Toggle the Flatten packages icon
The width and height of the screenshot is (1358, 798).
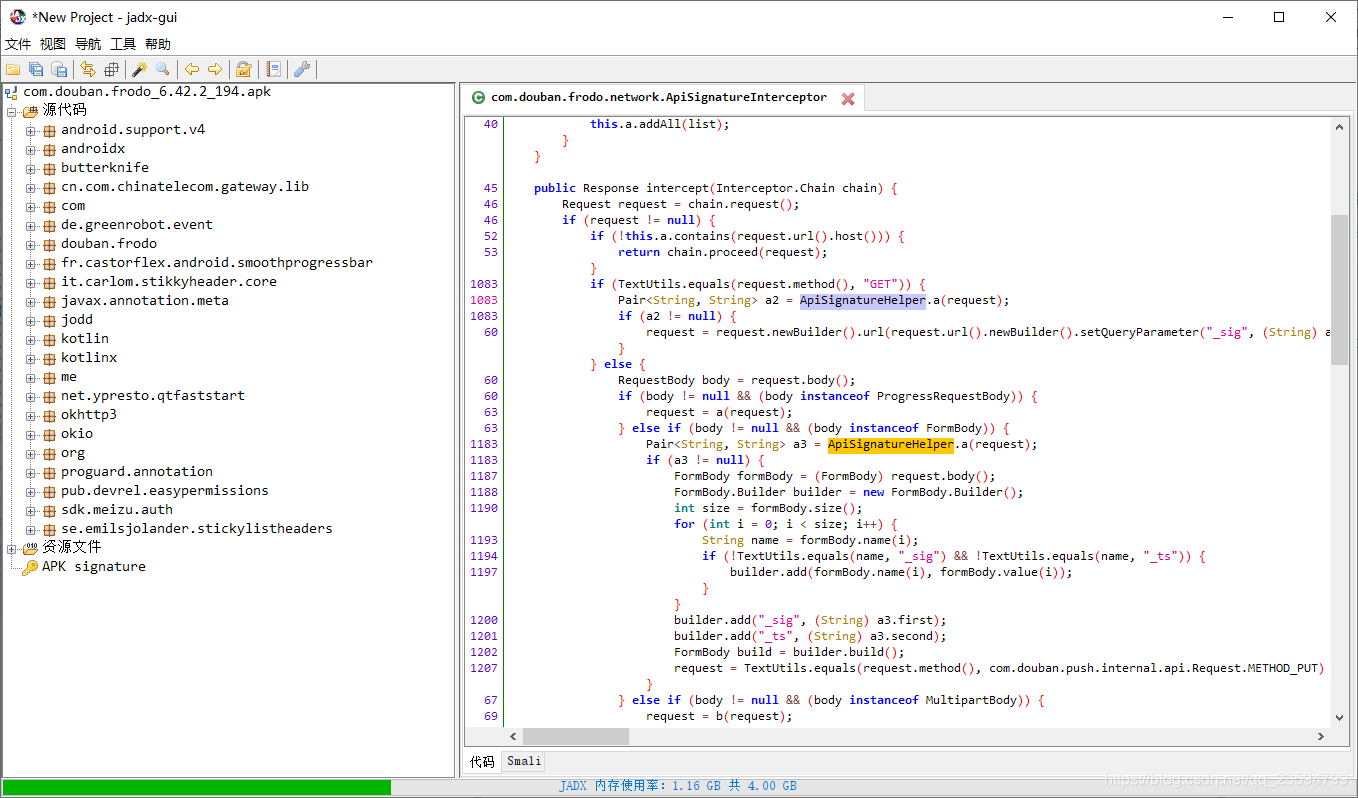[112, 69]
